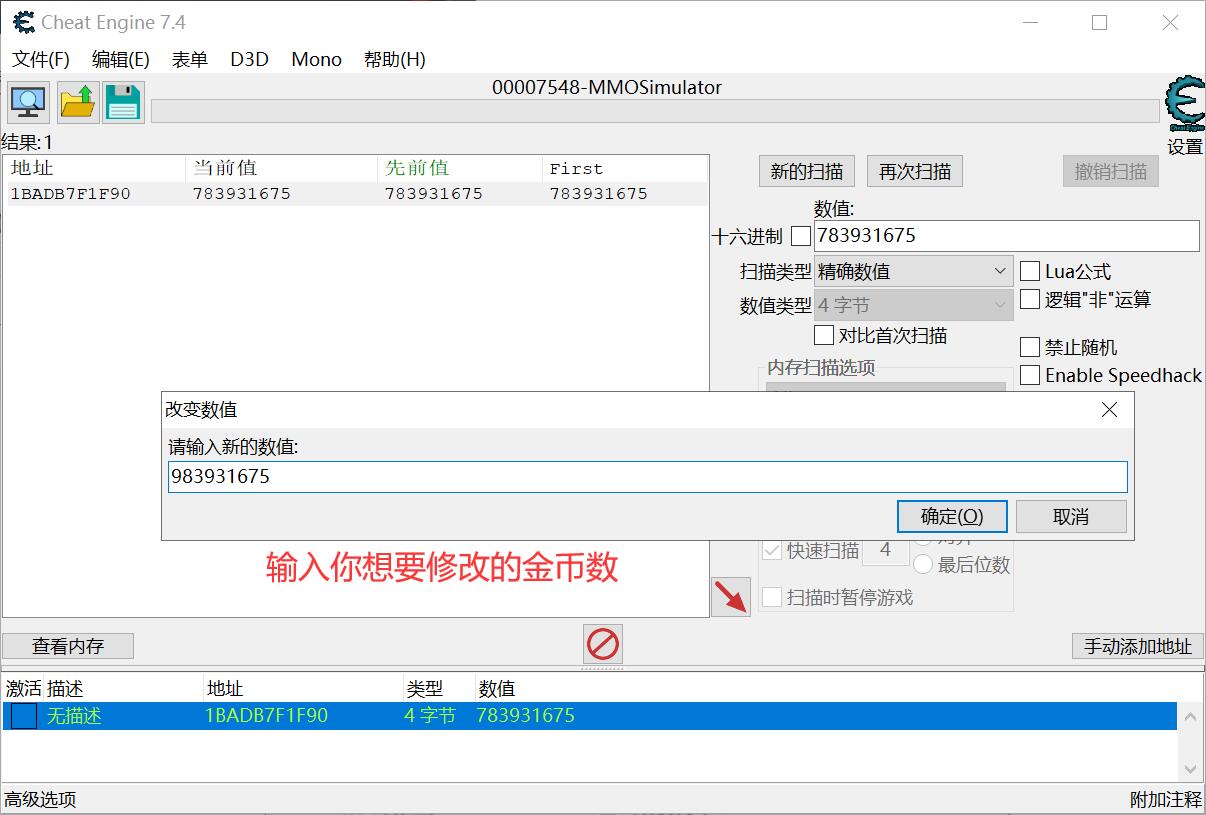The image size is (1206, 815).
Task: Click the 请输入新的数值 input field
Action: click(648, 477)
